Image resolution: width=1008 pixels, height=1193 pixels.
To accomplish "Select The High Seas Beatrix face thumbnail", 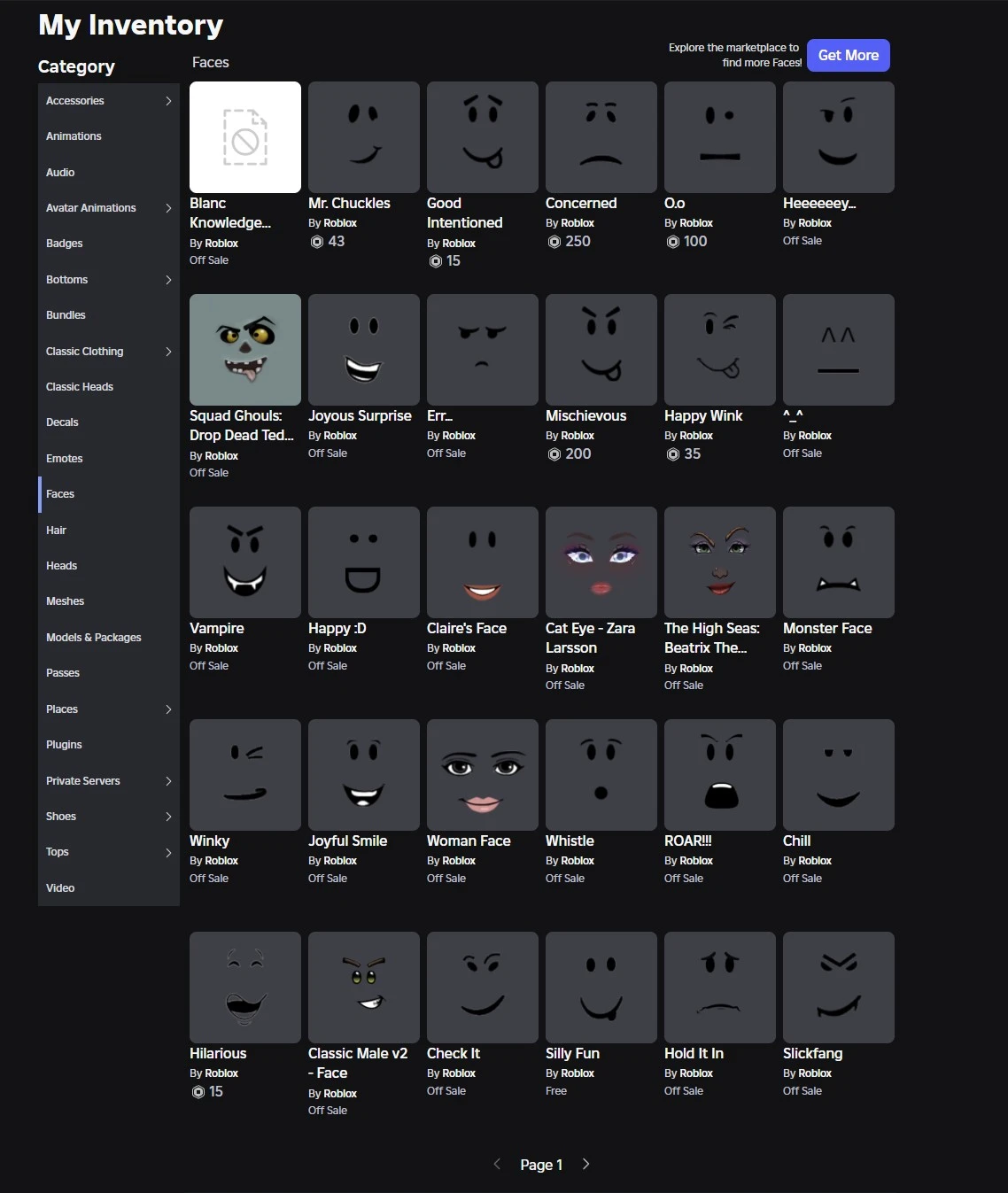I will 720,562.
